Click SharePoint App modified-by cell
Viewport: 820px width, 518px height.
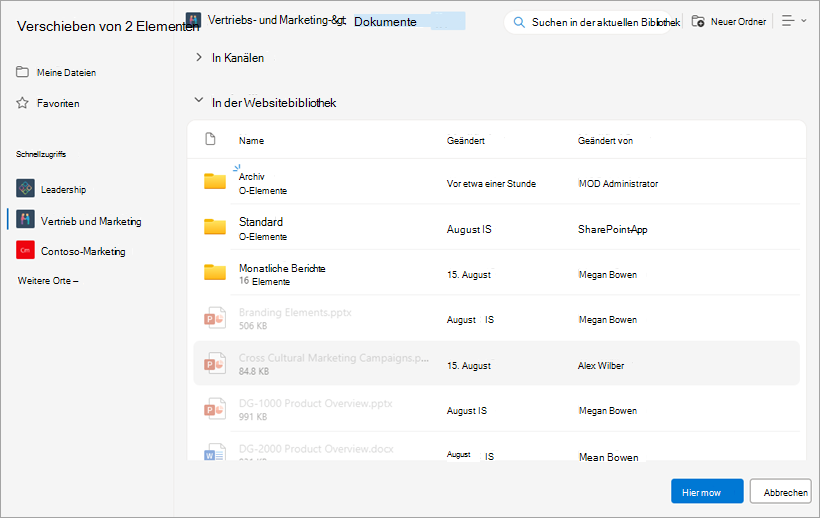[612, 229]
